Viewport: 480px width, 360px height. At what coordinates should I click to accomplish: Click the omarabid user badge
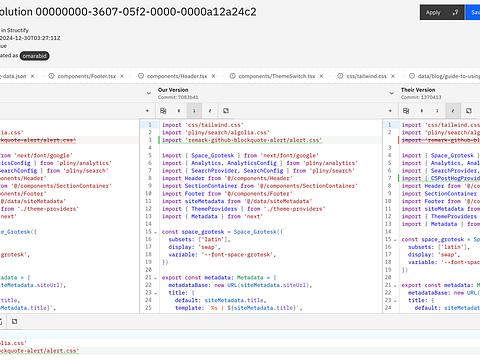click(x=34, y=56)
